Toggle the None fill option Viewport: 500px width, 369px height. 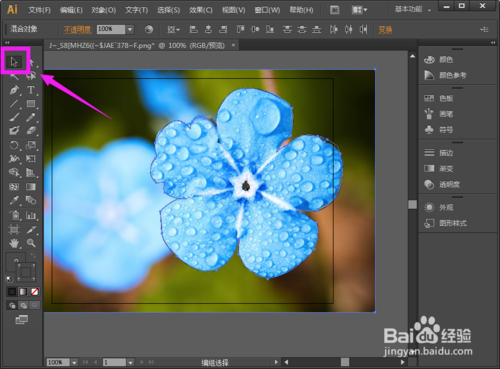(34, 292)
